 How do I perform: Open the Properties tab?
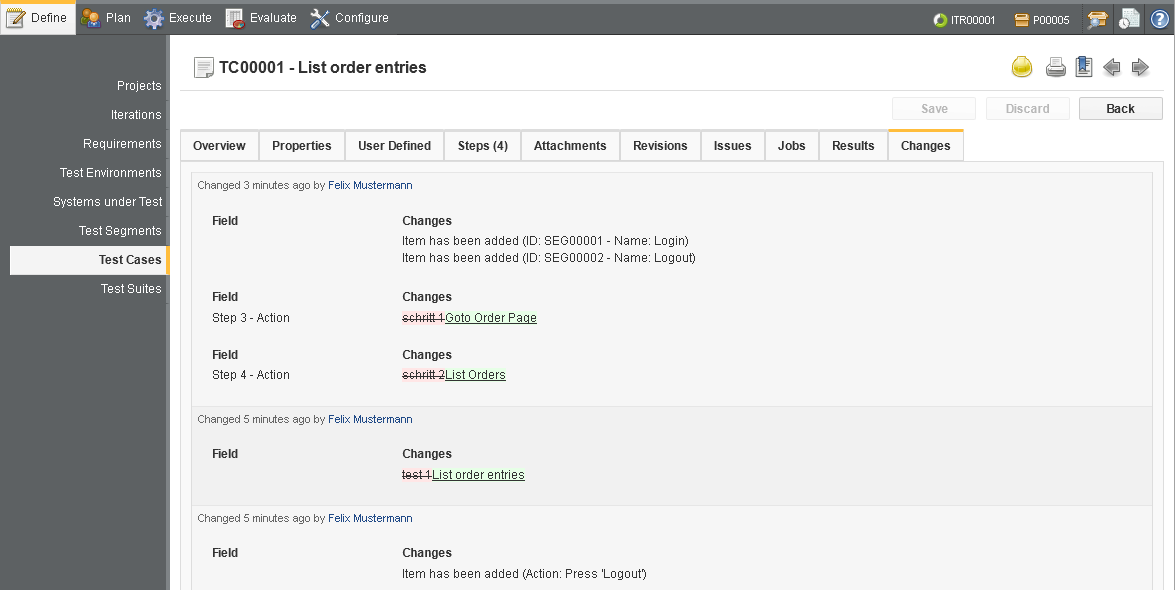click(x=302, y=145)
